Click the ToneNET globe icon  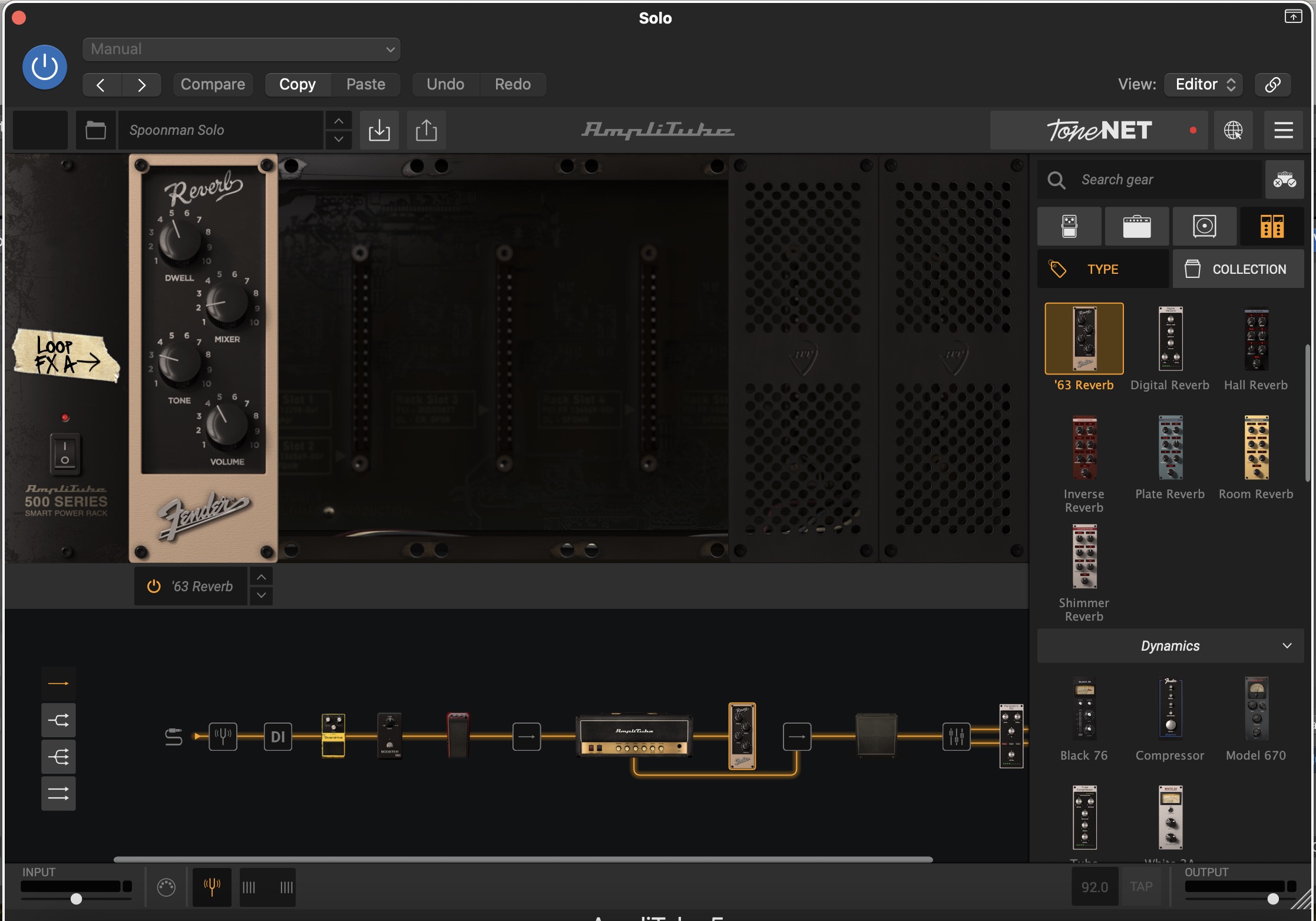(1234, 130)
